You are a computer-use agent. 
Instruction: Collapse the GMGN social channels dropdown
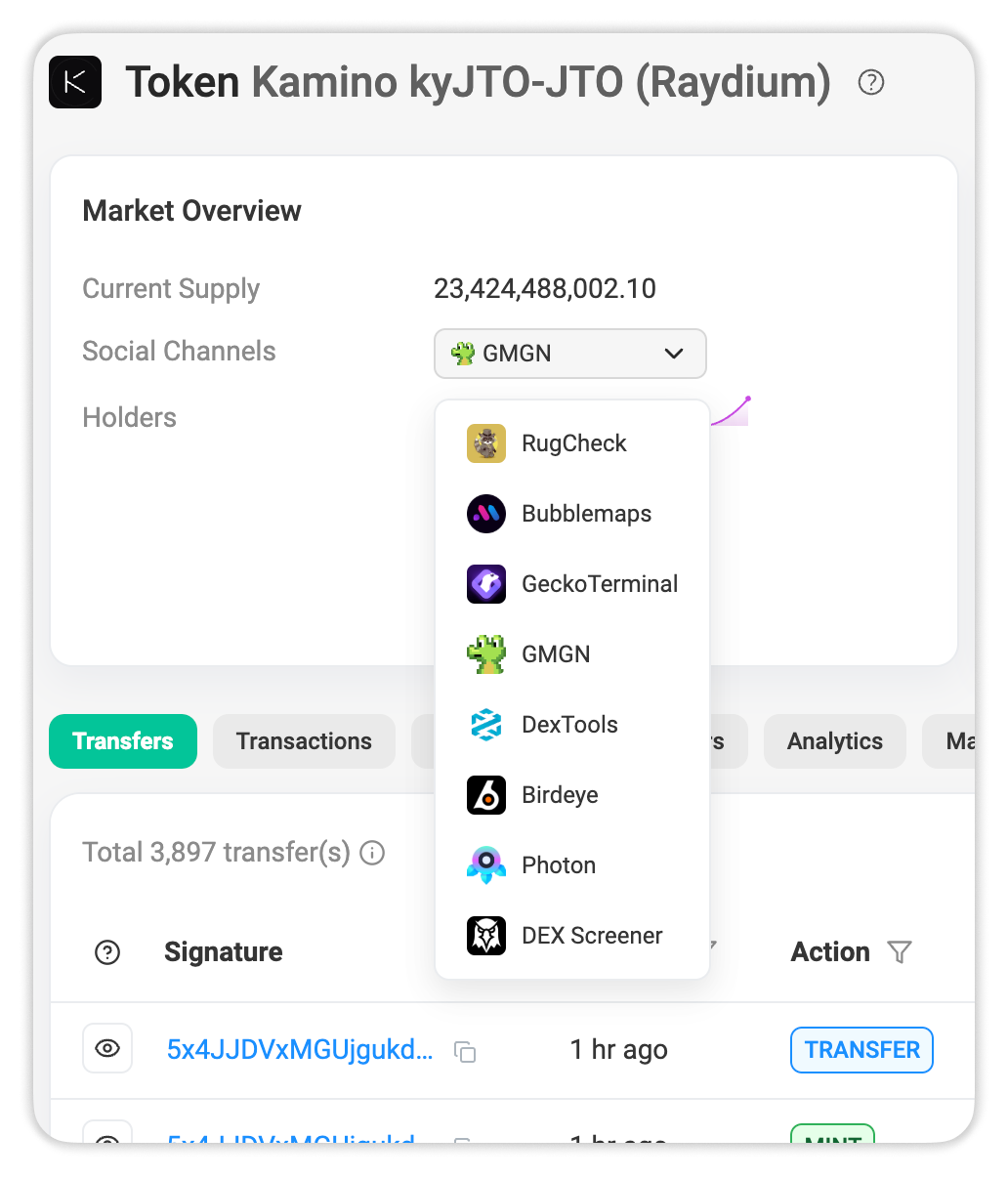pyautogui.click(x=570, y=354)
